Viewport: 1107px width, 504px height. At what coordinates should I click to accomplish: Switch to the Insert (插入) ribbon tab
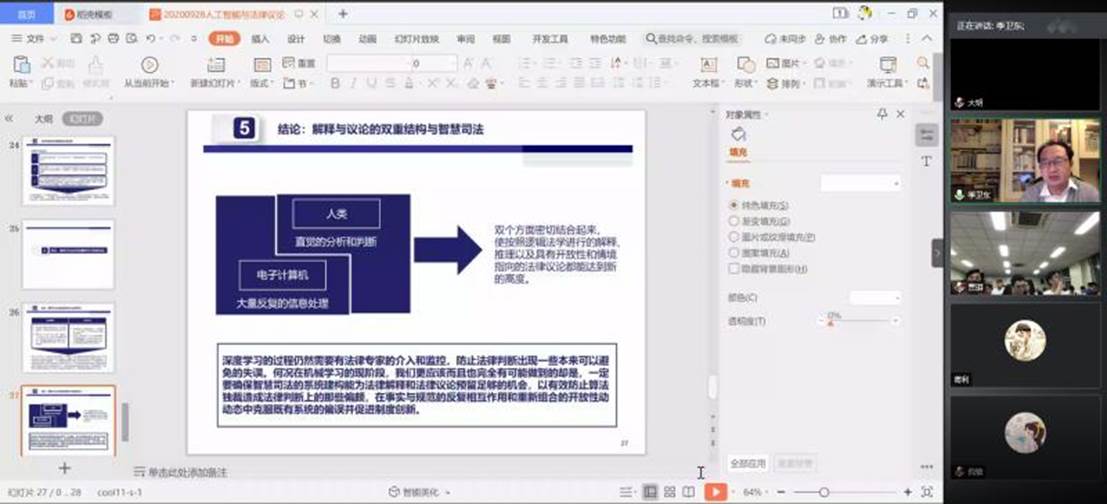(260, 39)
